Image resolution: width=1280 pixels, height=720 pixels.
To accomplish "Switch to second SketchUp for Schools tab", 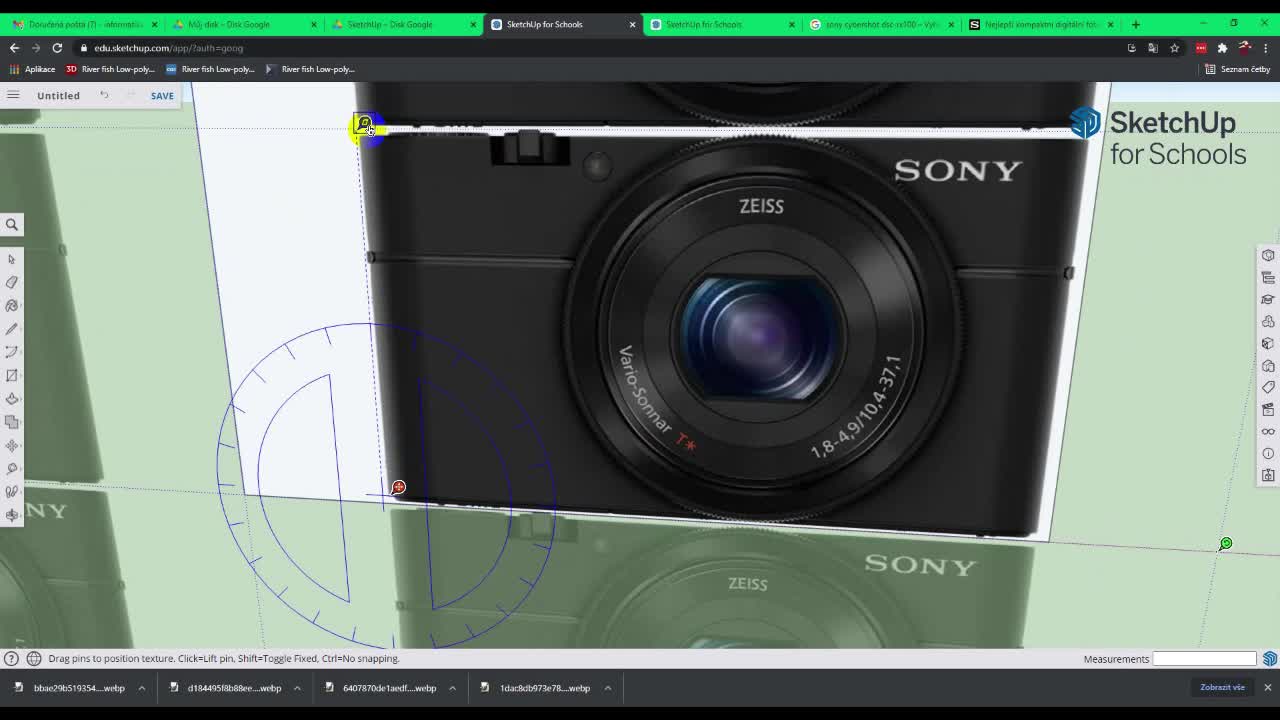I will (722, 24).
